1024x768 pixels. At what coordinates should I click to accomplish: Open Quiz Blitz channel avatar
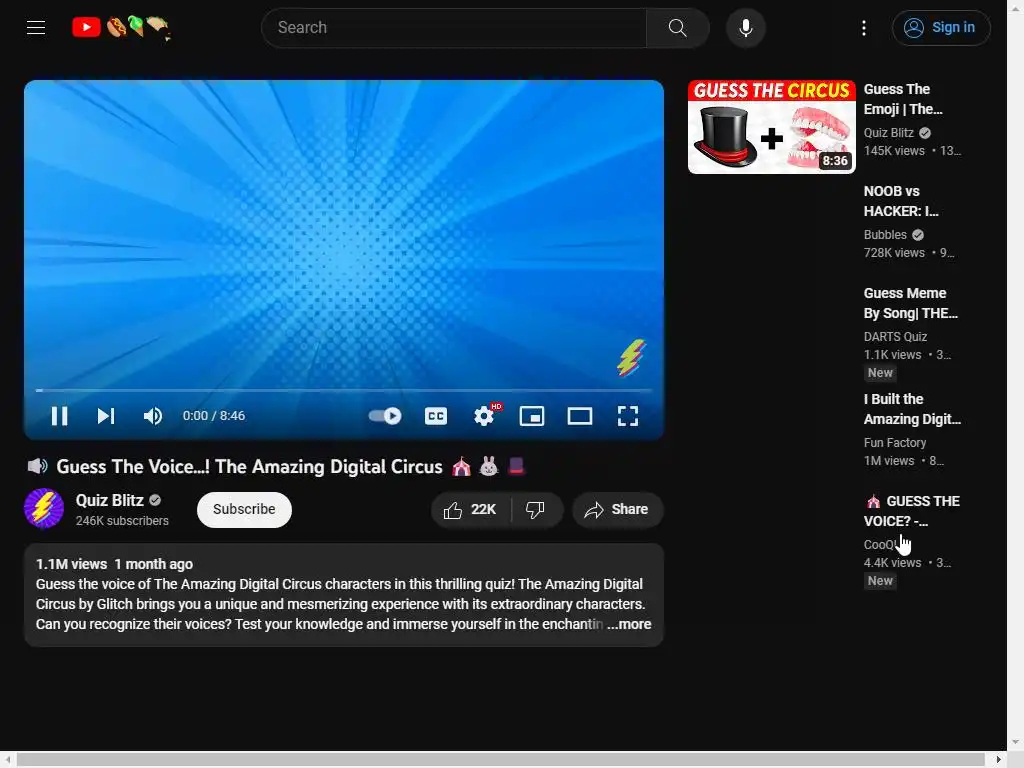pos(44,509)
